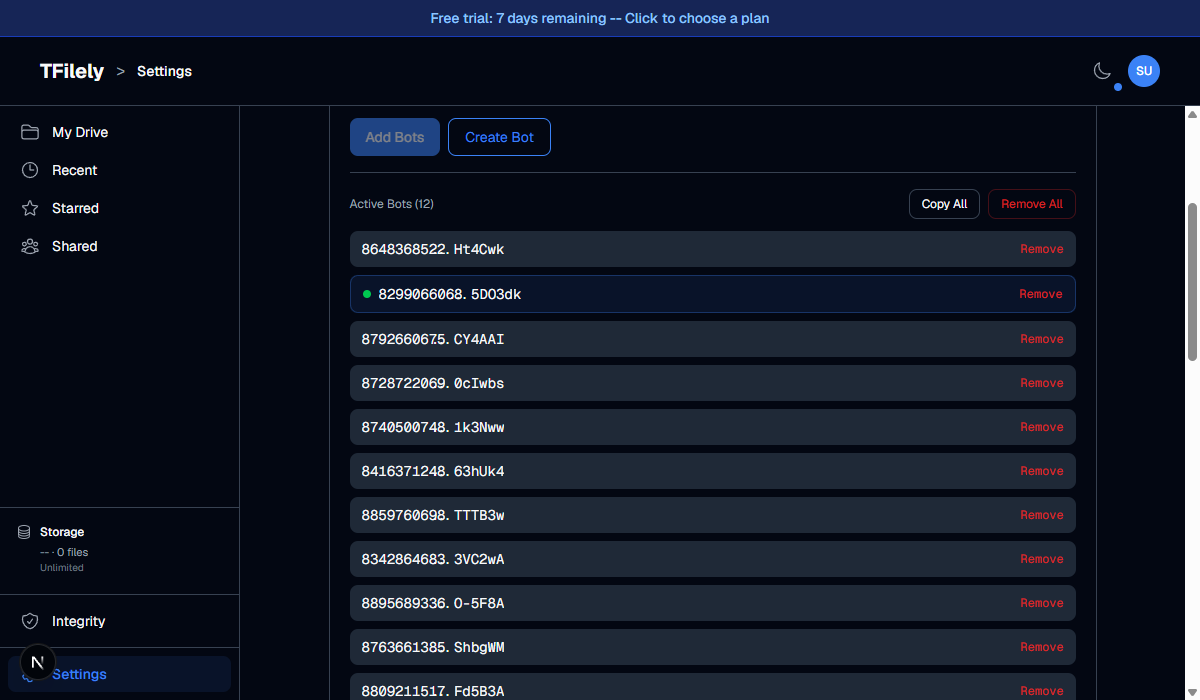Click the Shared people icon
The width and height of the screenshot is (1200, 700).
click(30, 246)
